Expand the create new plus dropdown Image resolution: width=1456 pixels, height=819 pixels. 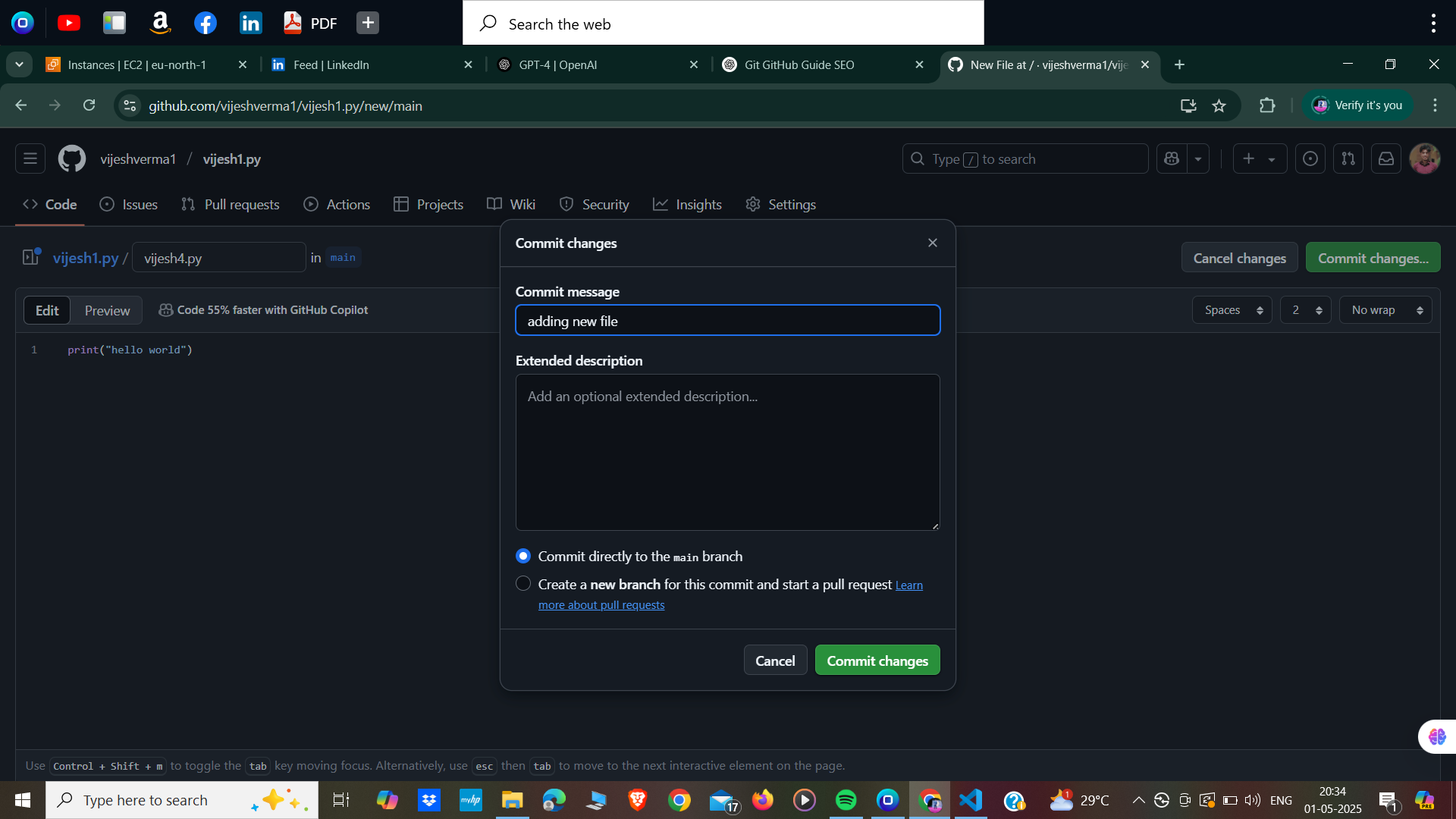point(1260,159)
